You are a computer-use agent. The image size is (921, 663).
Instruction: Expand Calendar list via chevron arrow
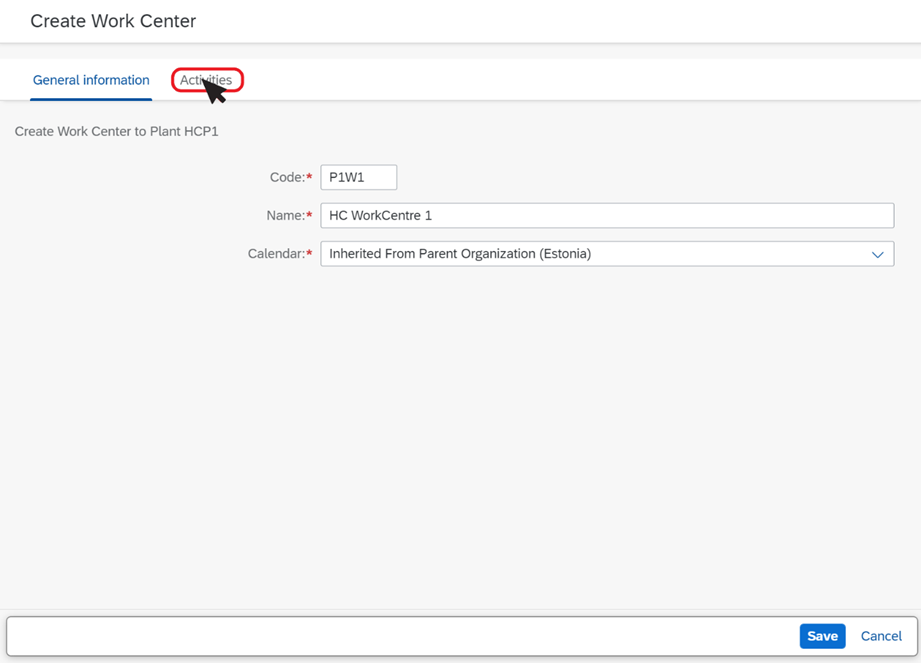click(878, 254)
